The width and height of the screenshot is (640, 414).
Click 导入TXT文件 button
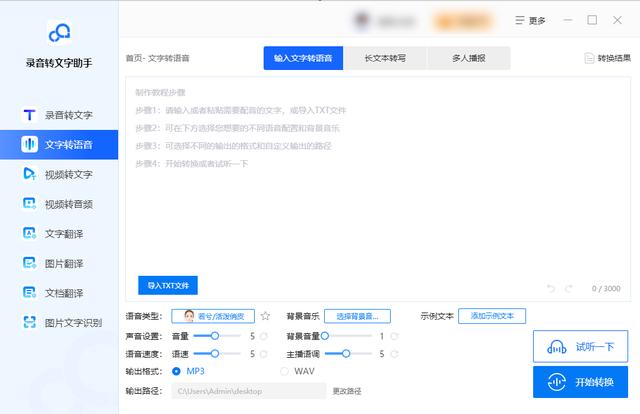pos(168,285)
